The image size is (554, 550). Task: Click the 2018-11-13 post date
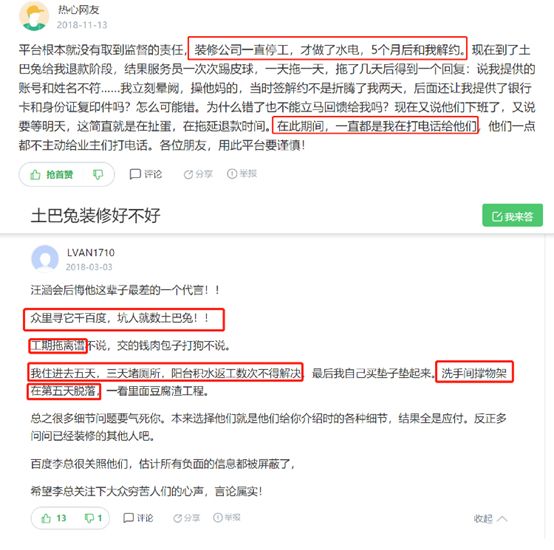[x=82, y=25]
